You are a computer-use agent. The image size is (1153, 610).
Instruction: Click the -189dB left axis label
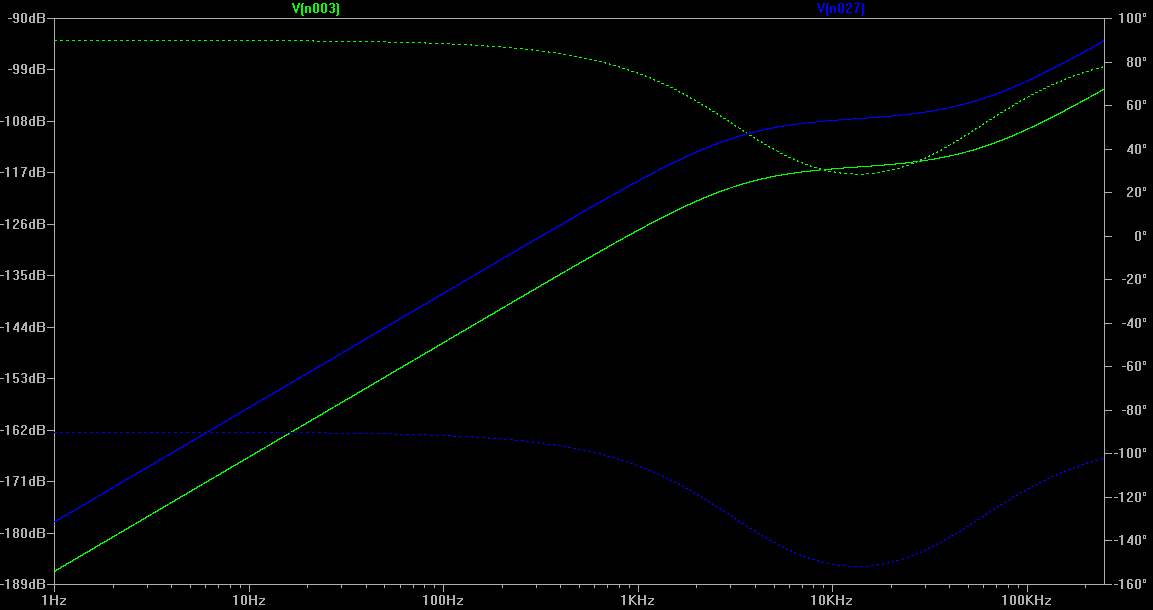coord(23,584)
